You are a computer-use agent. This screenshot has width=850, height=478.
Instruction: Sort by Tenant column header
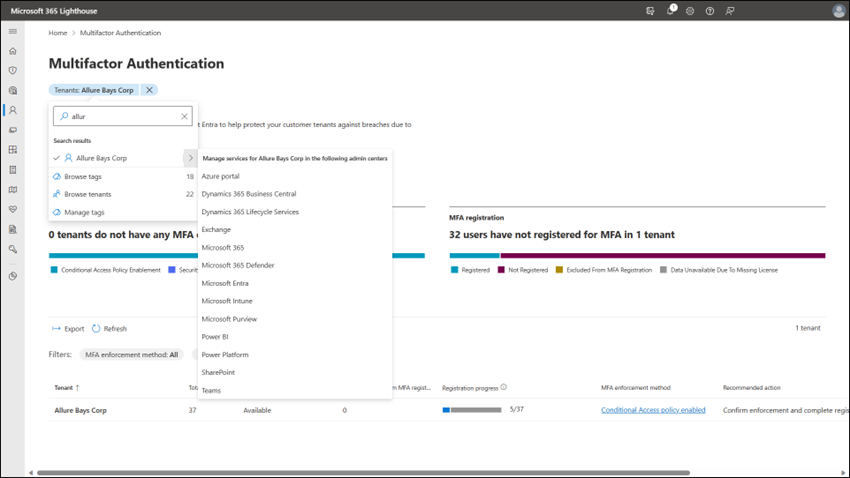point(67,388)
